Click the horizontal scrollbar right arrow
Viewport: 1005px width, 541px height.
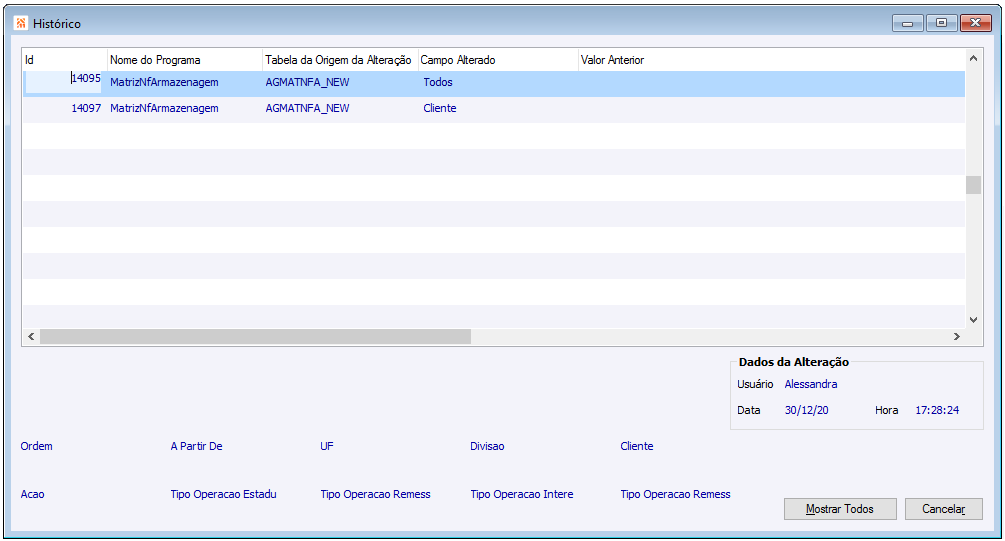coord(956,337)
